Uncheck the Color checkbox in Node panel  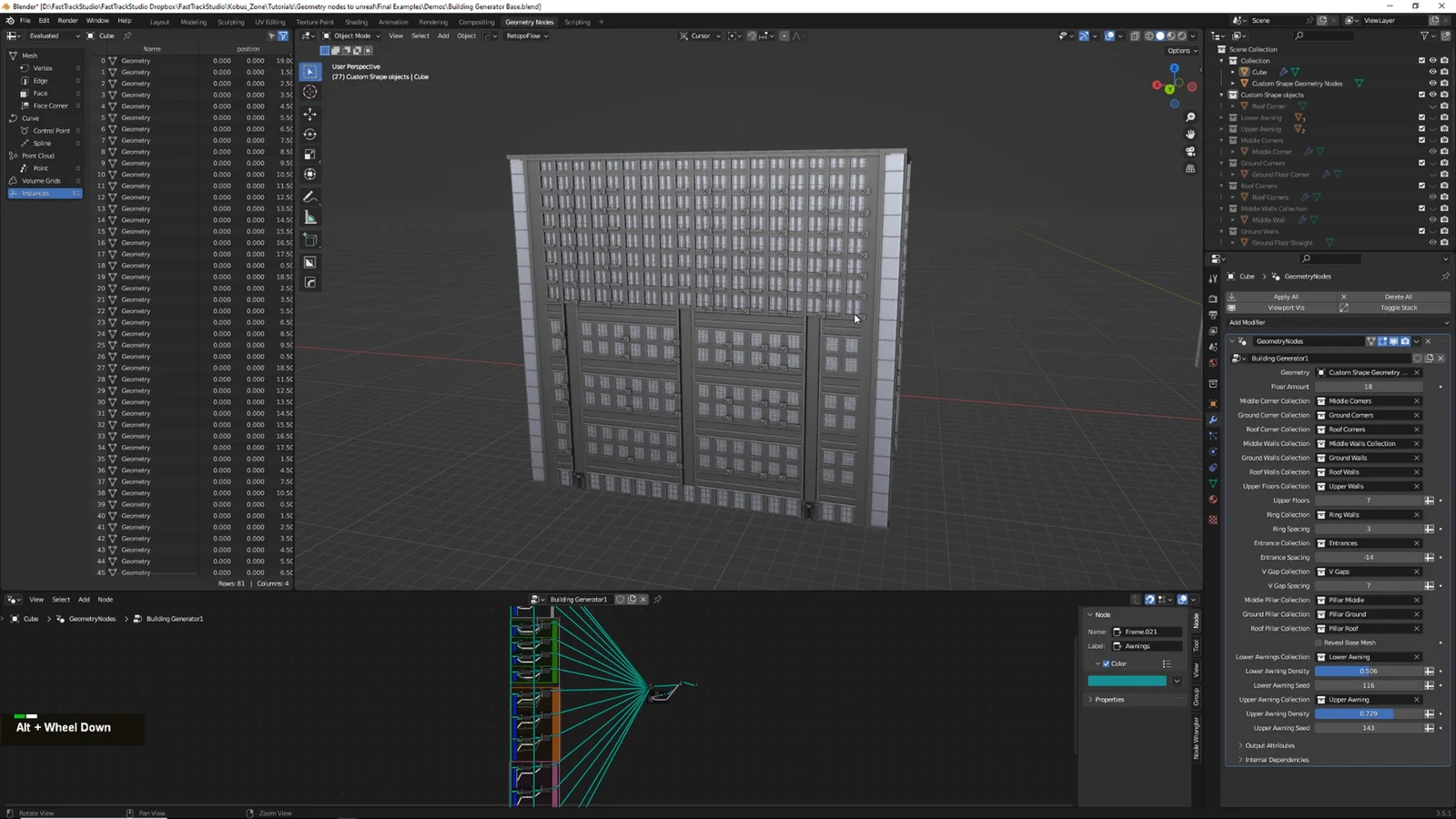pyautogui.click(x=1105, y=663)
